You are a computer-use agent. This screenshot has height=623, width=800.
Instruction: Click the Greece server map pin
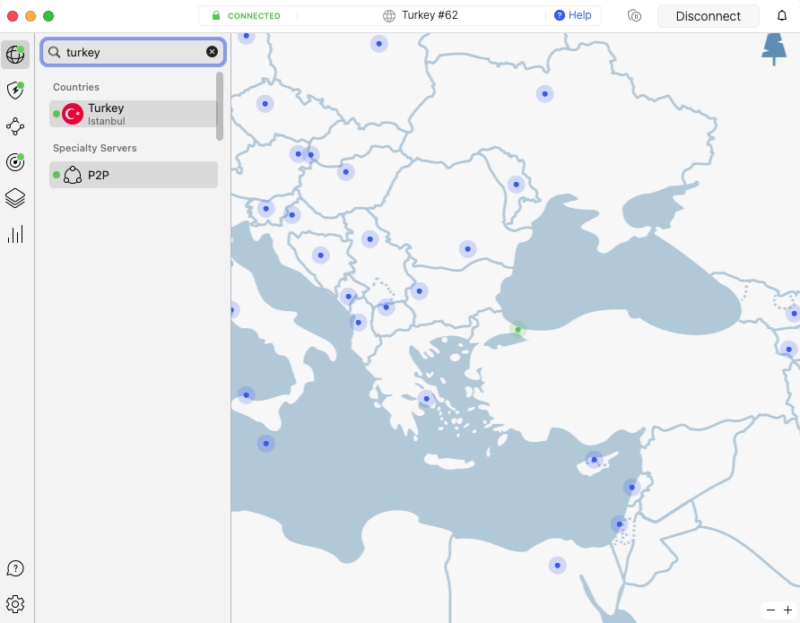point(427,398)
